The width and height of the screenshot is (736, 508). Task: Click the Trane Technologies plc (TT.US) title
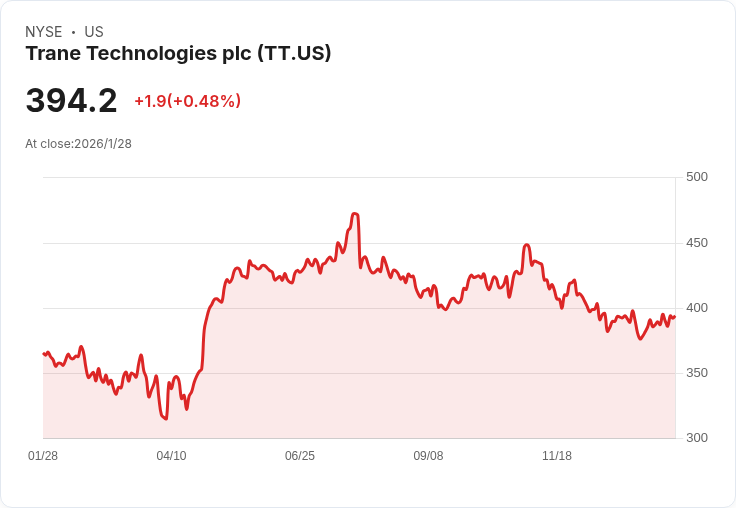coord(178,54)
